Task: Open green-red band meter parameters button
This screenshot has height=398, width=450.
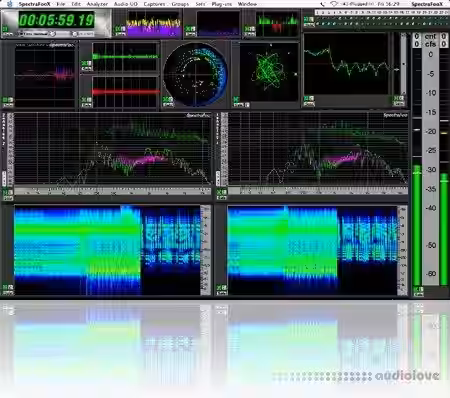Action: click(250, 34)
